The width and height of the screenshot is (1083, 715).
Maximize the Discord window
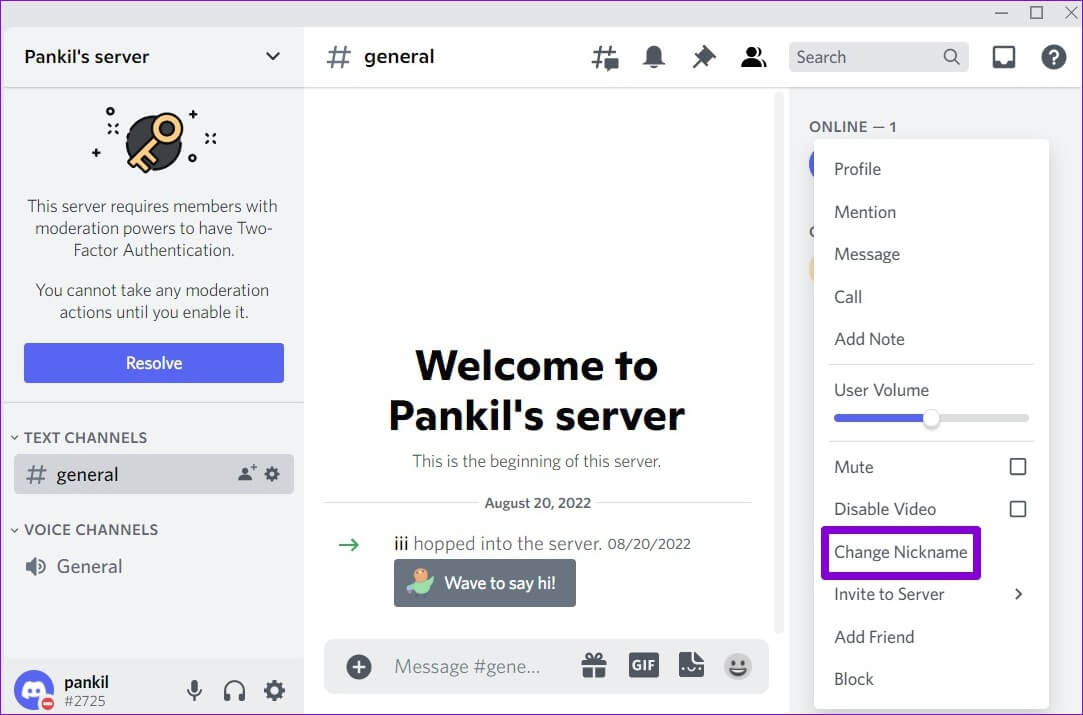click(1036, 12)
